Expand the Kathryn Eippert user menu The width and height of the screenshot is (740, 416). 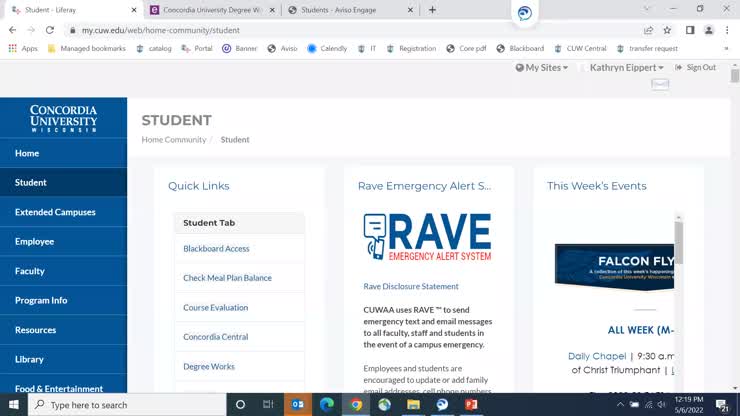(x=626, y=68)
